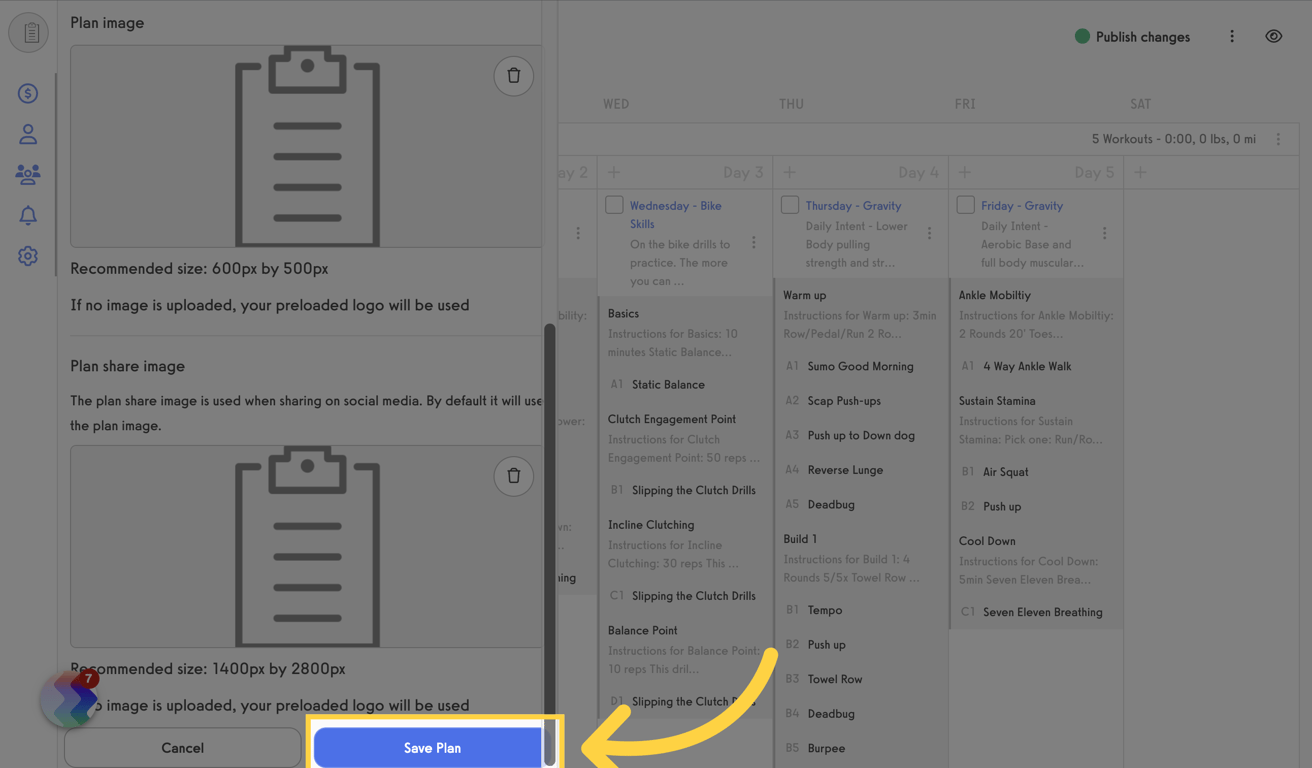Viewport: 1312px width, 768px height.
Task: Tick the Friday - Gravity checkbox
Action: 965,205
